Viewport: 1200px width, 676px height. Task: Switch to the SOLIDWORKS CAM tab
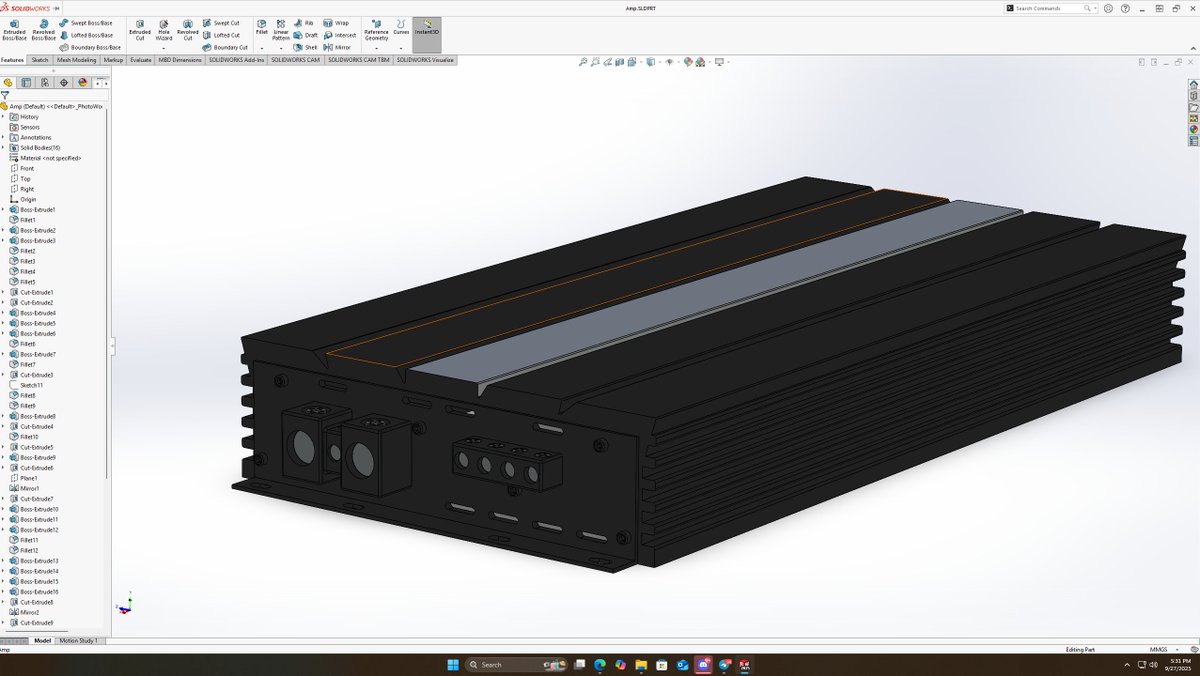(295, 60)
